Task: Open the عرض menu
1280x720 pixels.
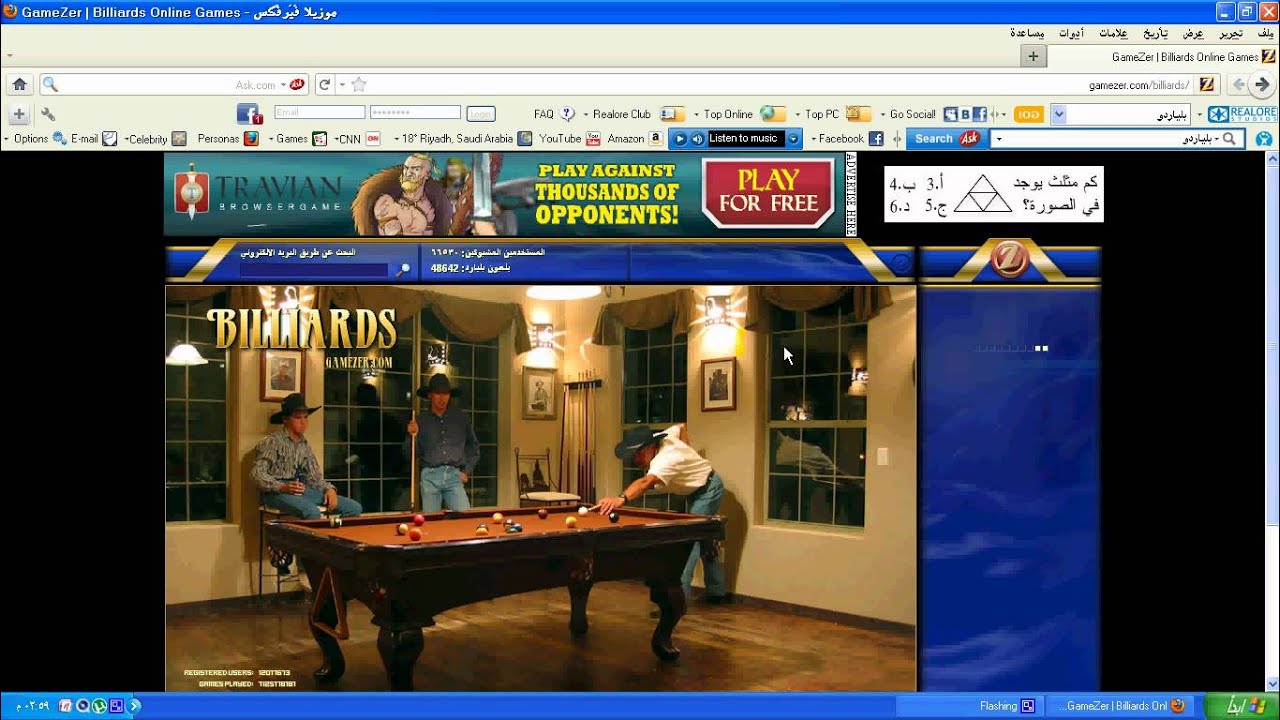Action: point(1193,33)
